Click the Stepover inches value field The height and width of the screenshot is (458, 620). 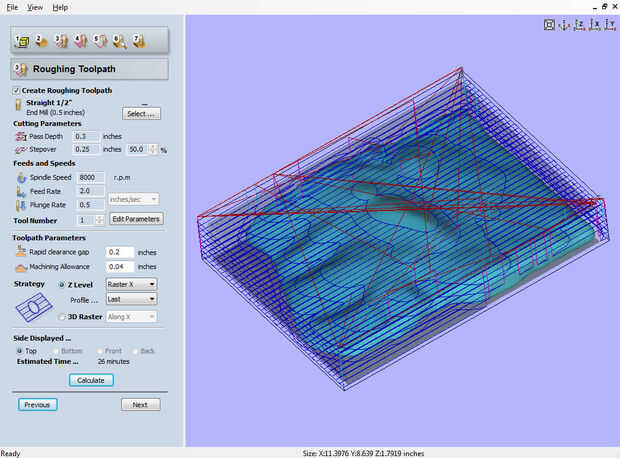pyautogui.click(x=86, y=150)
